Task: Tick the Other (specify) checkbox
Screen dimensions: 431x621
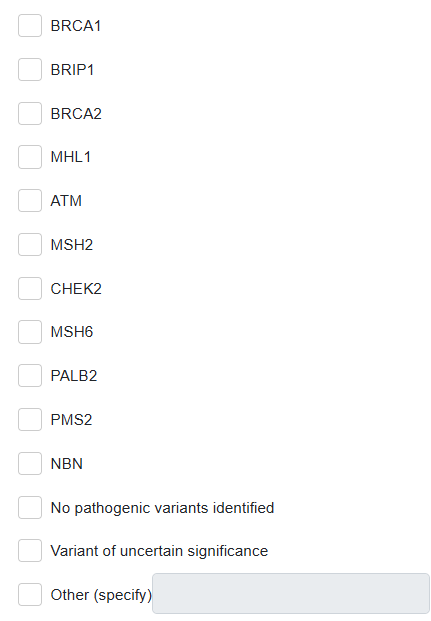Action: click(x=30, y=595)
